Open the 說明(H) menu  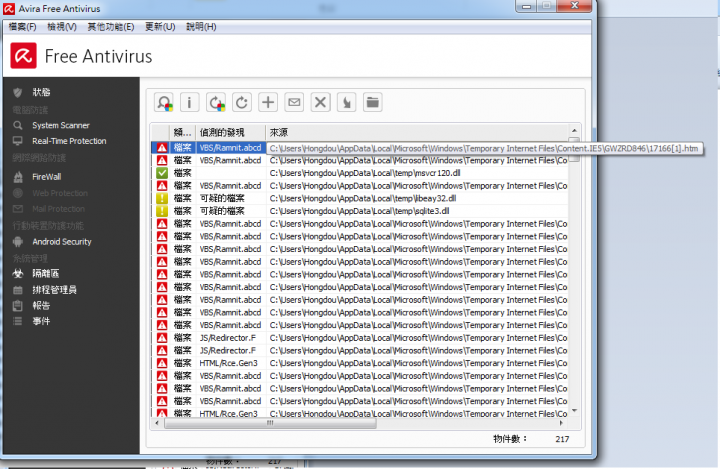tap(201, 27)
